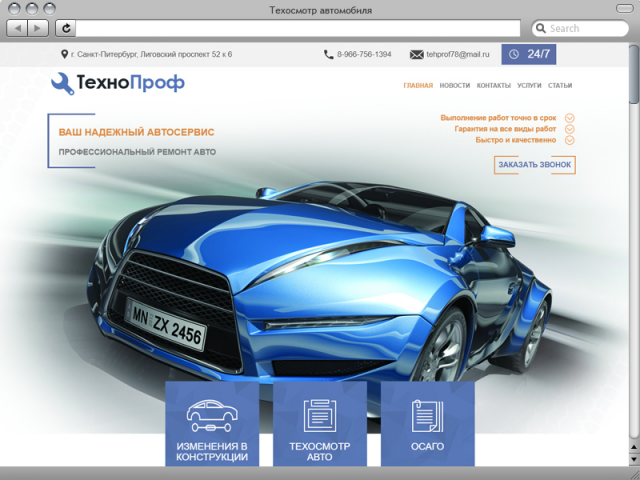The width and height of the screenshot is (640, 480).
Task: Click the wrench logo icon
Action: 62,84
